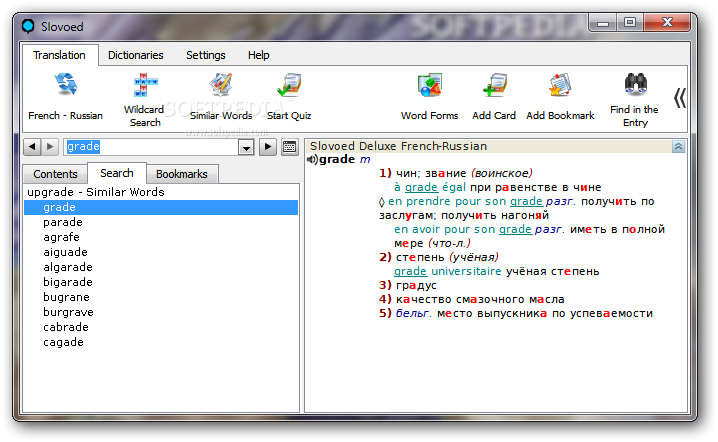Open the on-screen keyboard icon
This screenshot has height=442, width=718.
tap(290, 147)
